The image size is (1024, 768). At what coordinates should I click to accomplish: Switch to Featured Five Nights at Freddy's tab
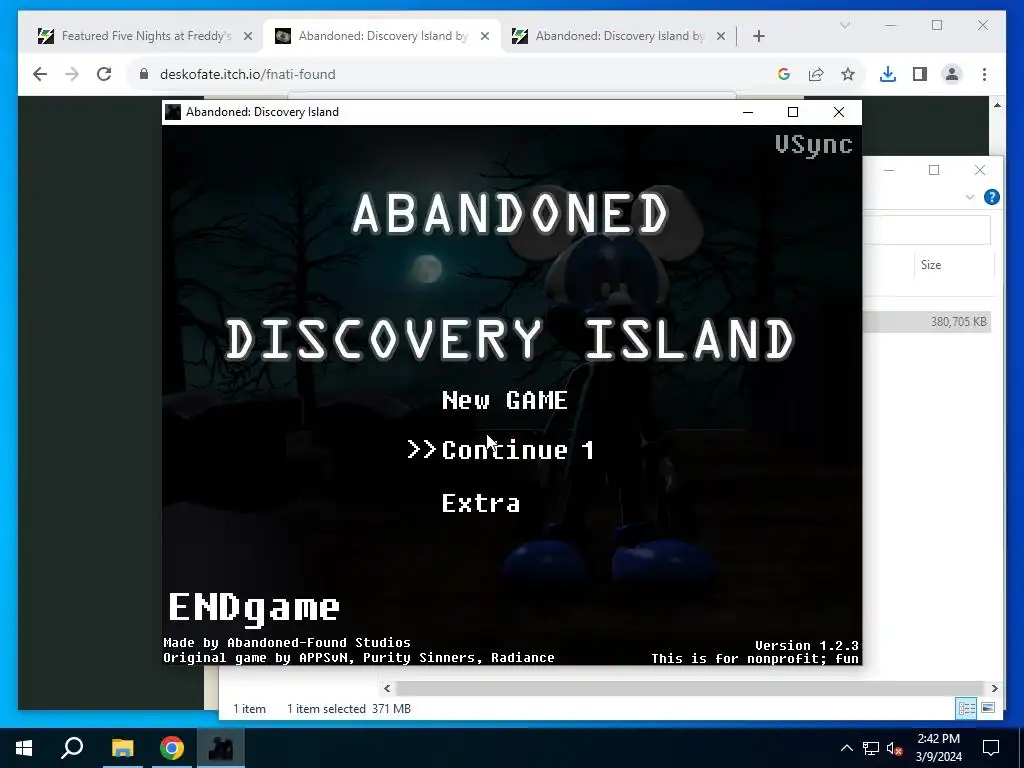point(146,36)
